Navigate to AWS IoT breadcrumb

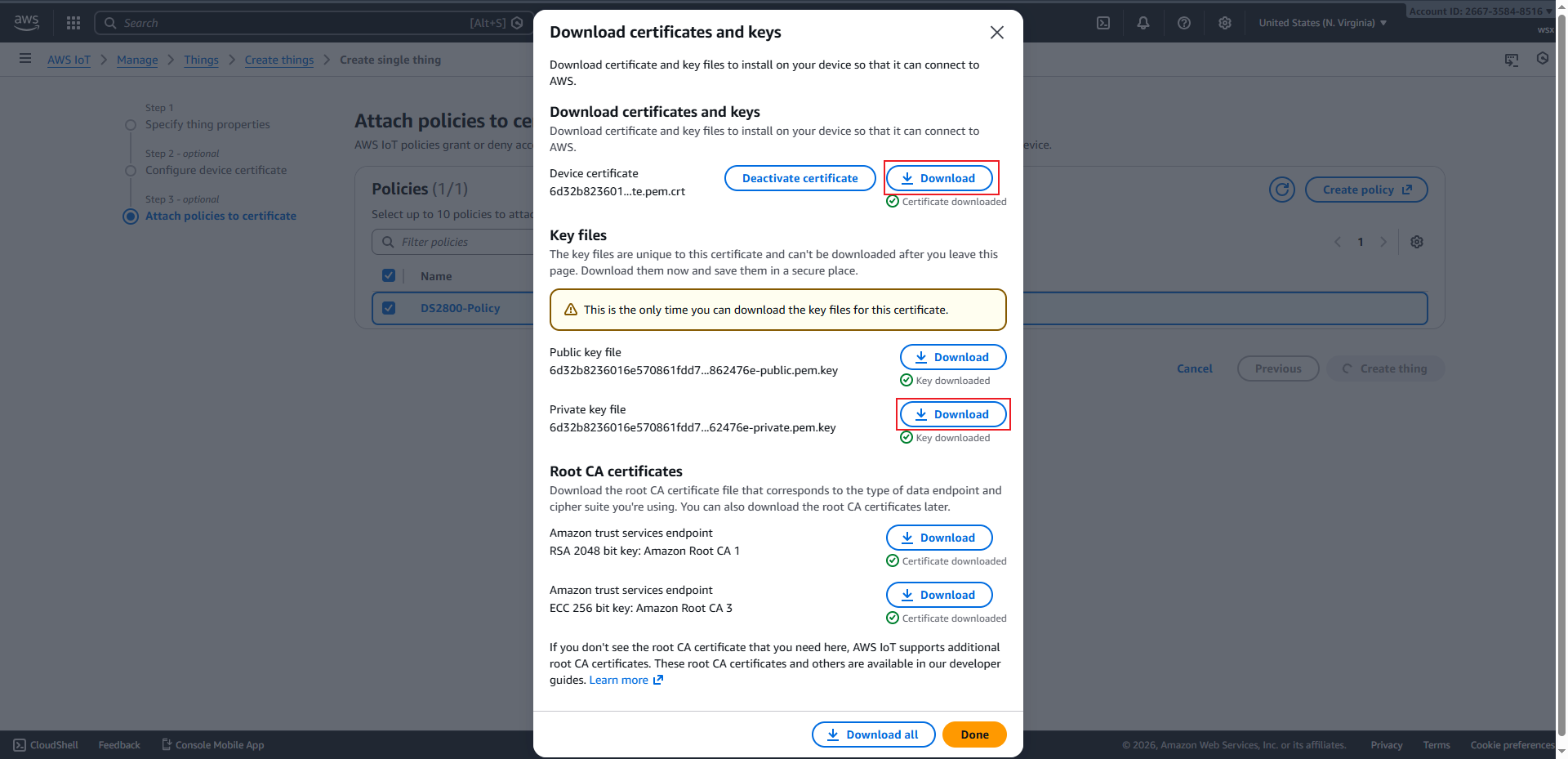(69, 60)
